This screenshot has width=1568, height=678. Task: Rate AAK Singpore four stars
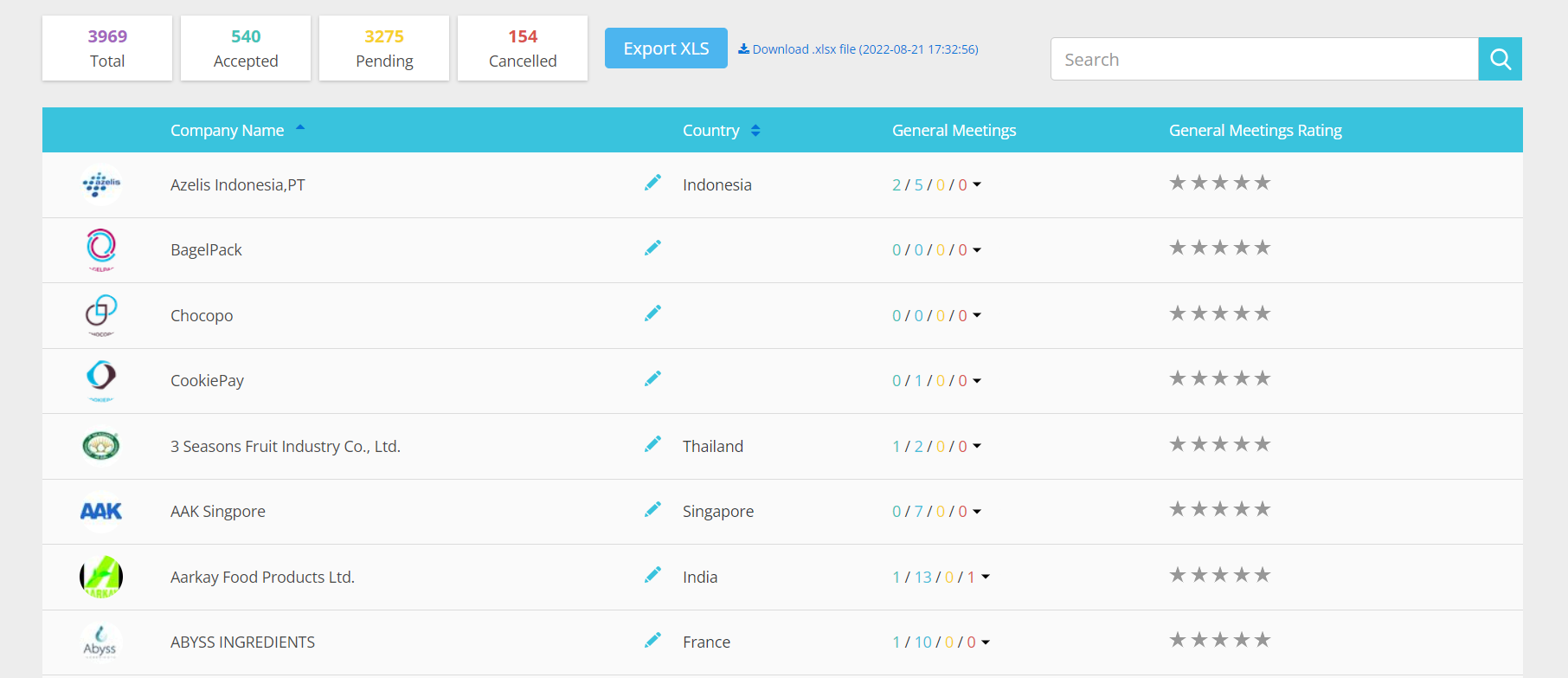point(1242,509)
